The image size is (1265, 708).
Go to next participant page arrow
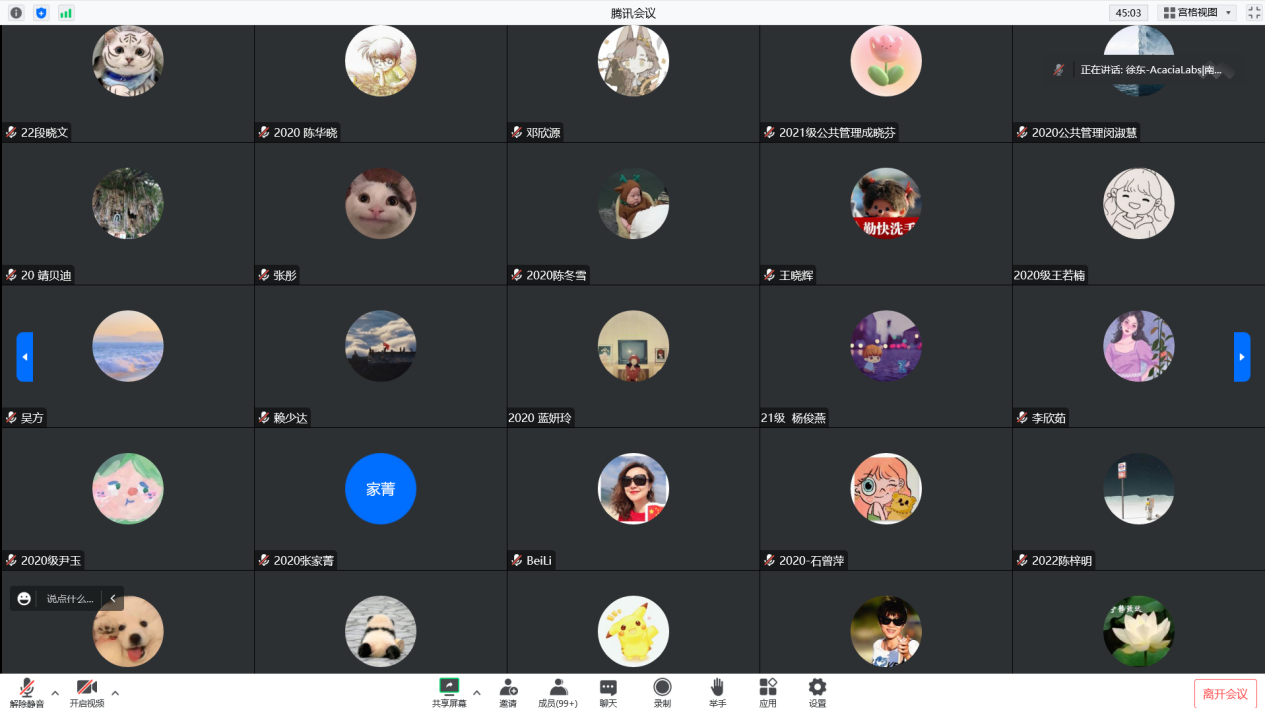1242,357
